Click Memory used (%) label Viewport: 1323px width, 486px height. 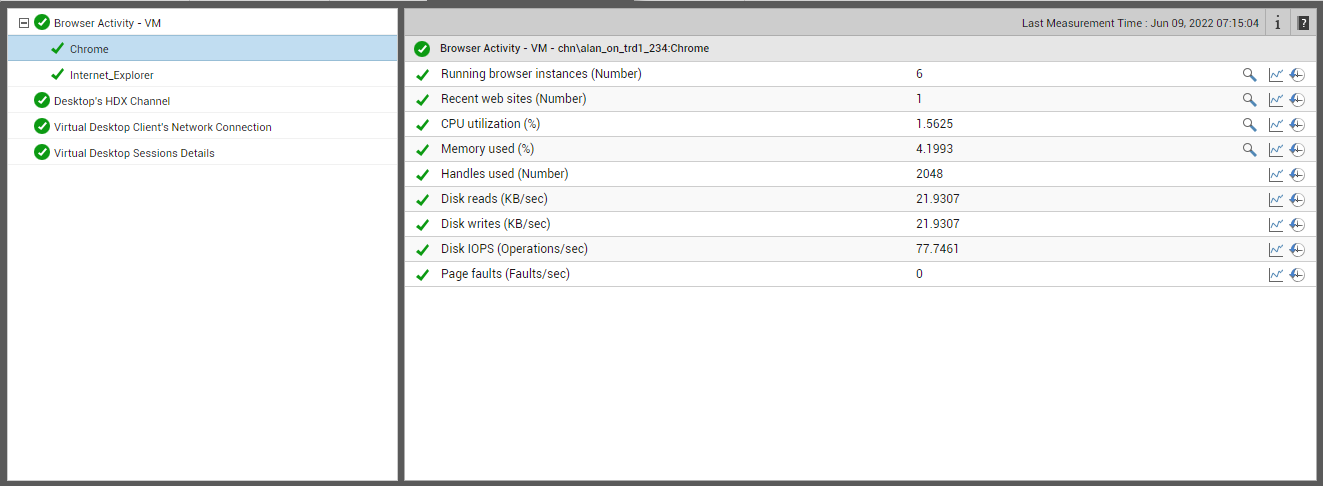click(x=488, y=149)
